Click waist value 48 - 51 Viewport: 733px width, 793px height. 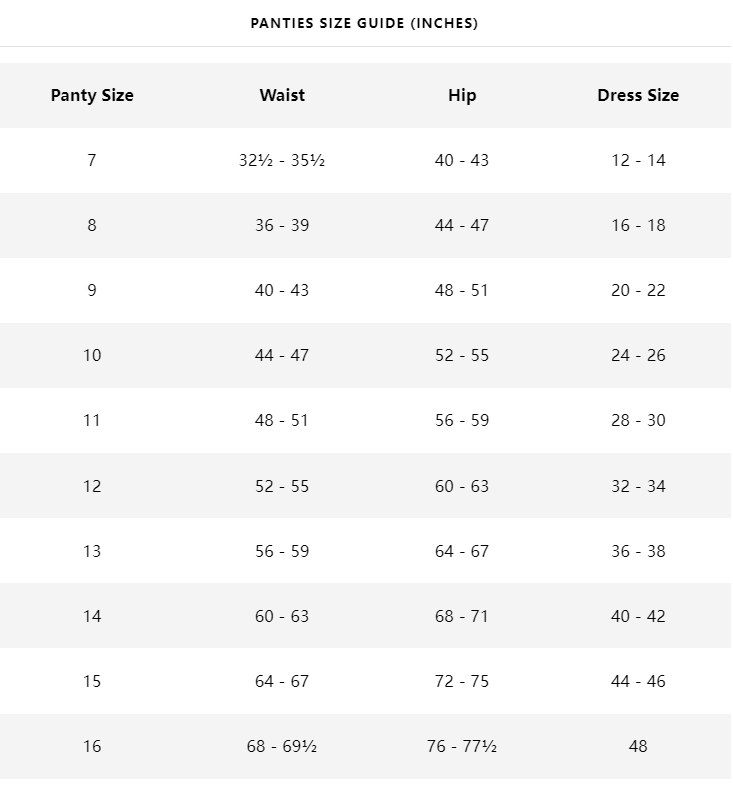click(x=282, y=420)
